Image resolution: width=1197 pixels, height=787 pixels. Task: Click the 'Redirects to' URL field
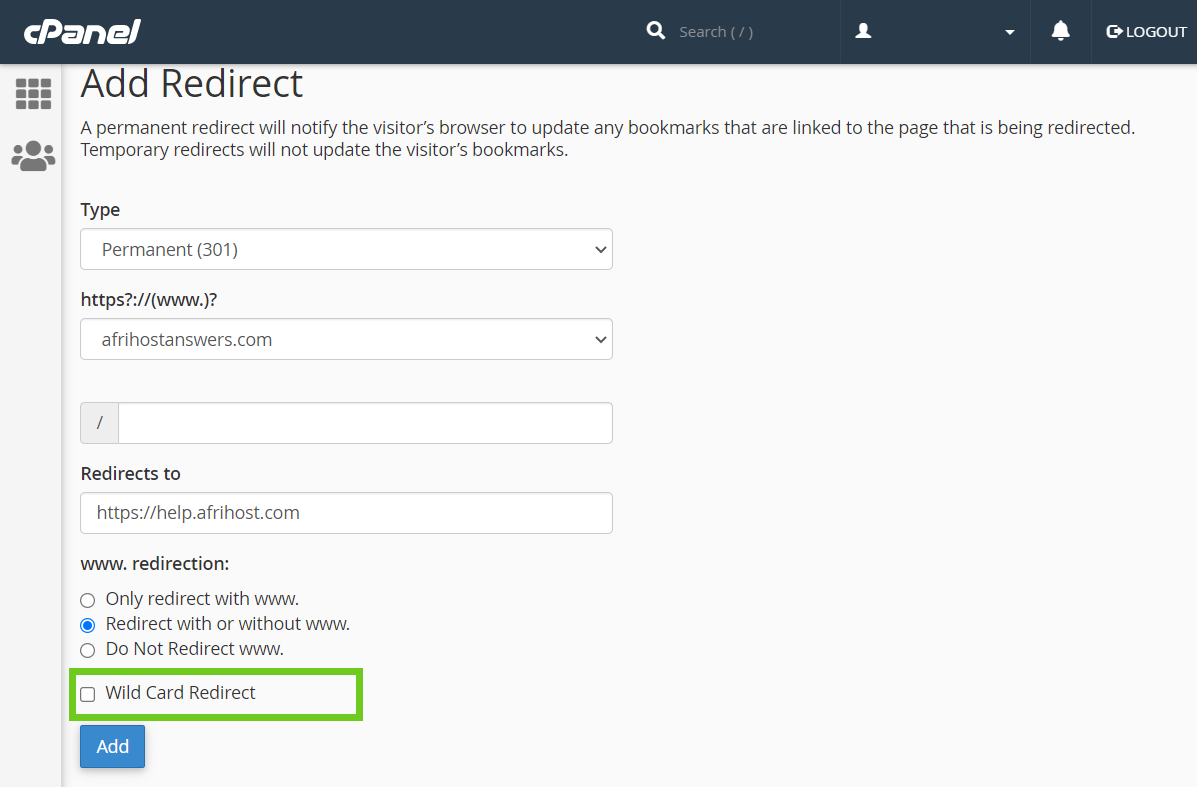[346, 513]
